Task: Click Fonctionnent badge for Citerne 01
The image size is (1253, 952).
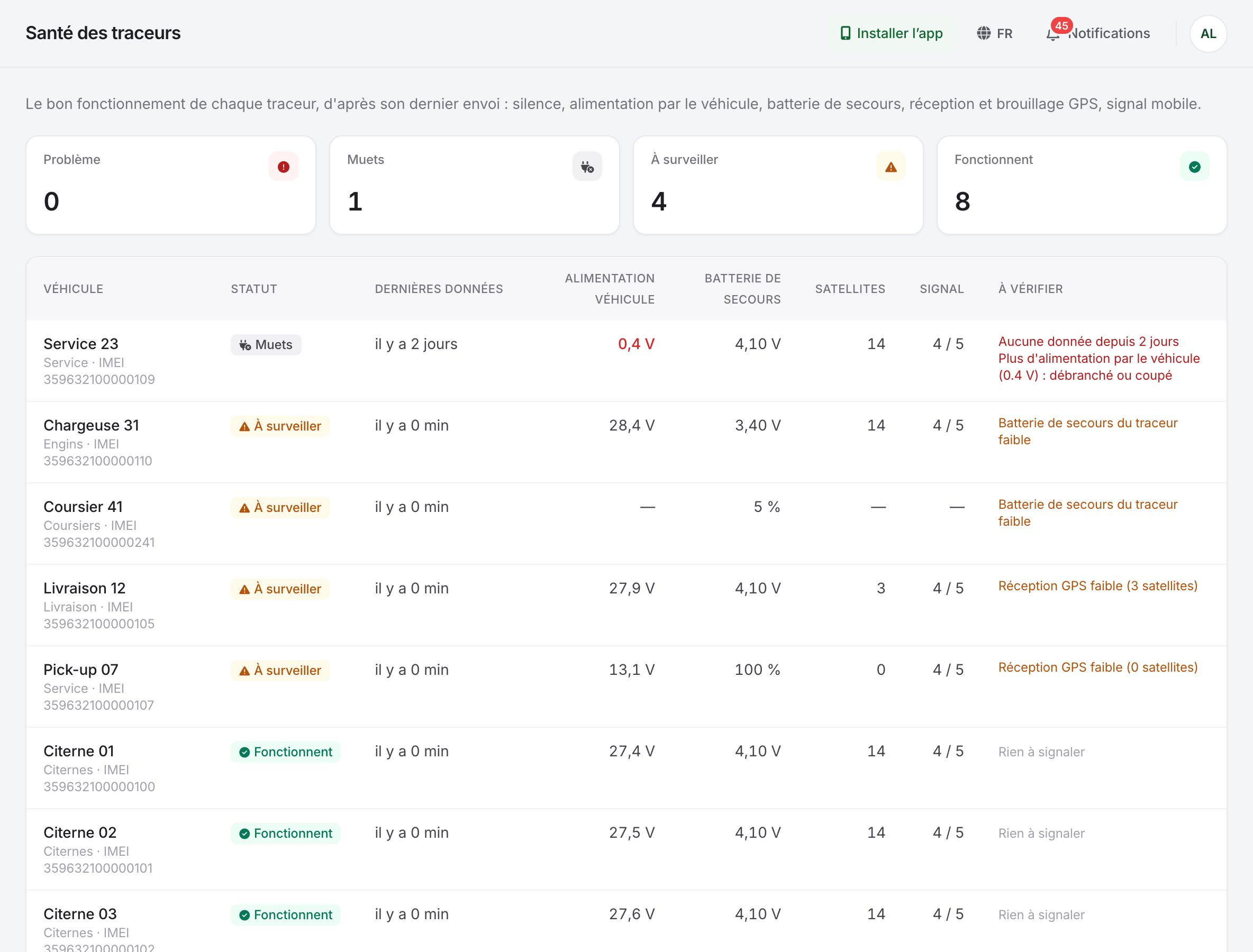Action: point(286,752)
